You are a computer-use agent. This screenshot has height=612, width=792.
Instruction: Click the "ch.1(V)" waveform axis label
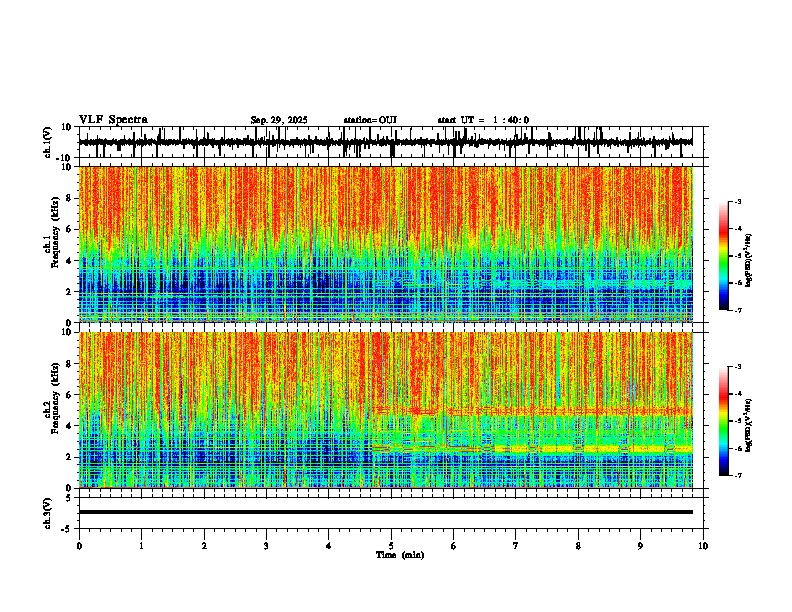coord(48,142)
